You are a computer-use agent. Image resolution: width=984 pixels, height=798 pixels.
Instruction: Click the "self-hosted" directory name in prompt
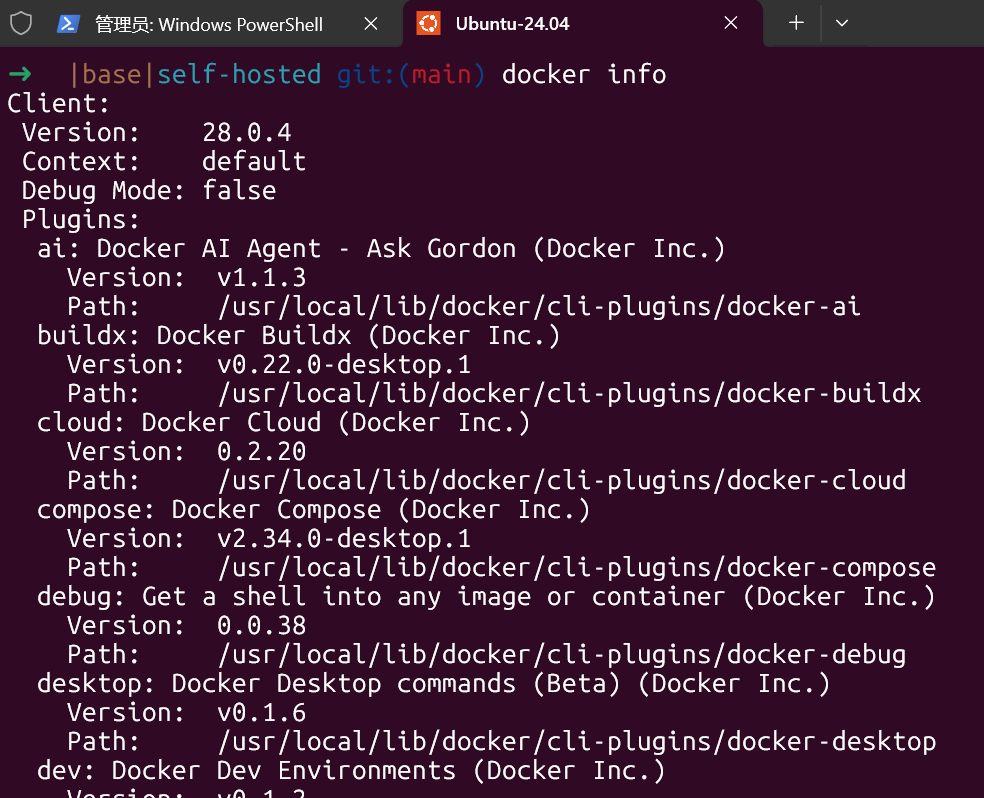point(239,75)
